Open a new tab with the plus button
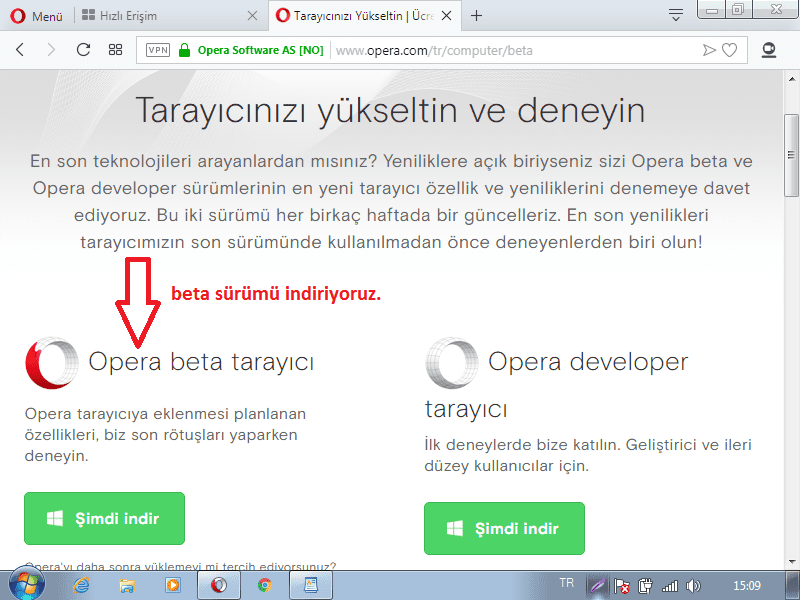 [476, 16]
